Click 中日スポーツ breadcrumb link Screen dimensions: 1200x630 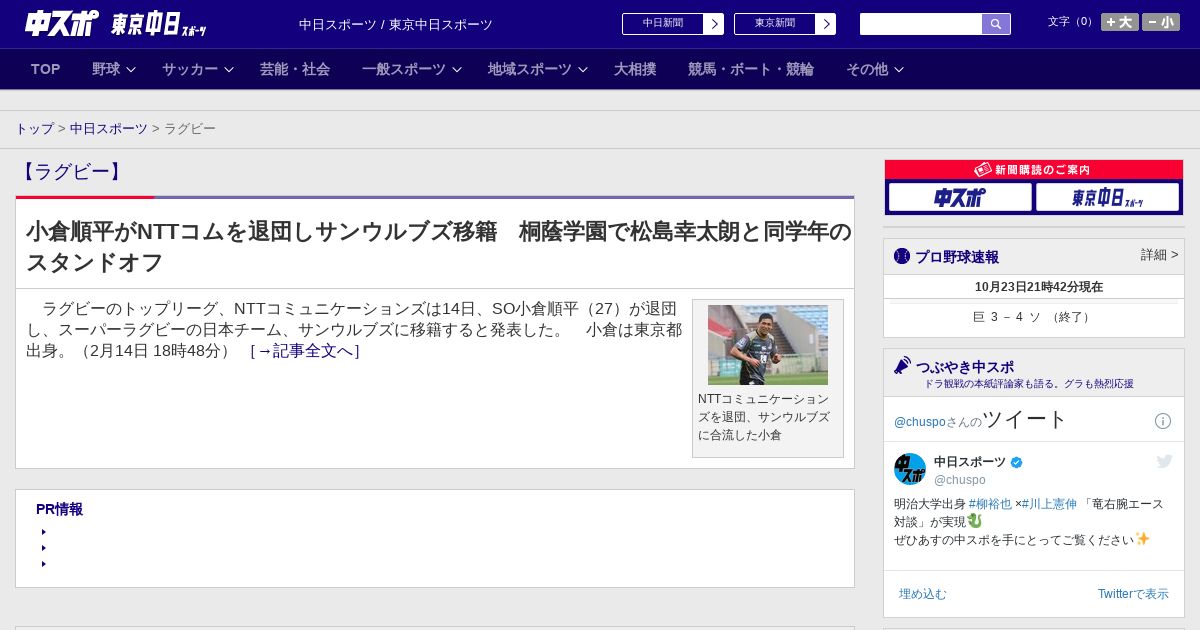pyautogui.click(x=109, y=129)
